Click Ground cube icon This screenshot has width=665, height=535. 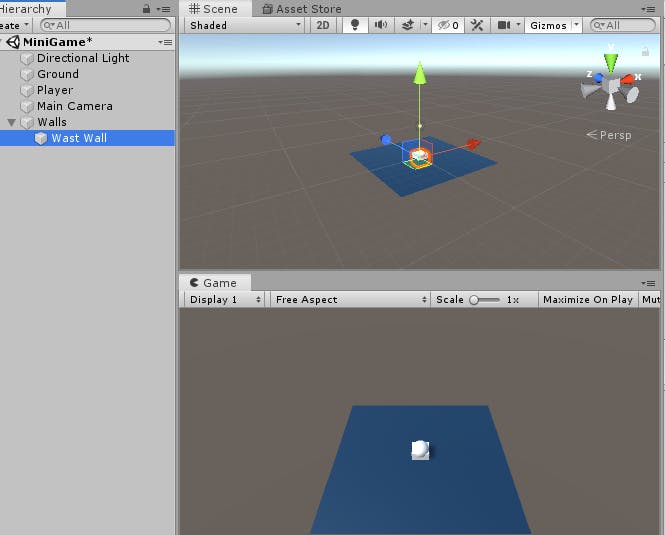coord(27,75)
